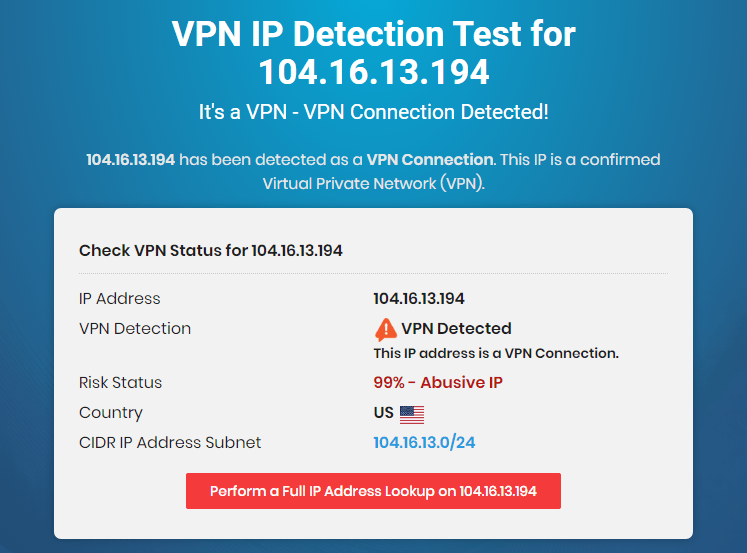Click the Country label
Screen dimensions: 747x553
pos(111,412)
